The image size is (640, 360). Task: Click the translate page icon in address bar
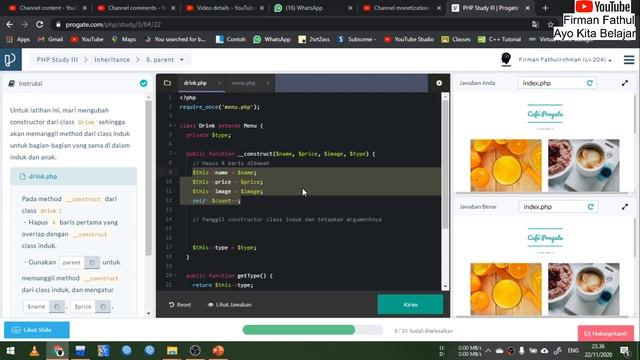point(535,24)
